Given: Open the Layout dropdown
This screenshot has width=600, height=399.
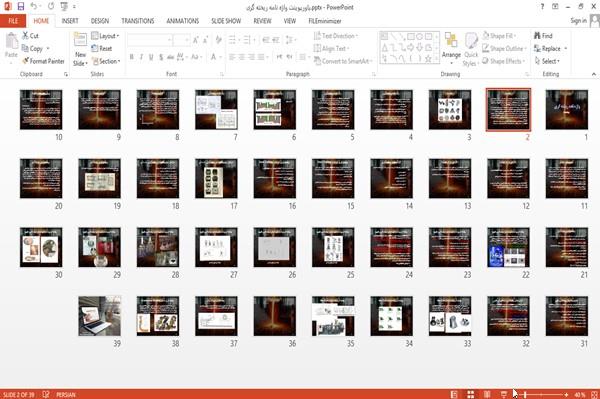Looking at the screenshot, I should pyautogui.click(x=106, y=36).
